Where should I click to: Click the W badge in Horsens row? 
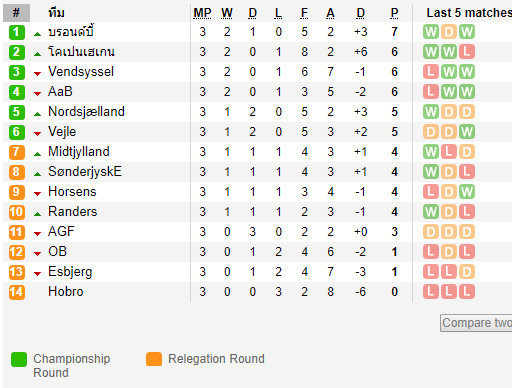[467, 192]
